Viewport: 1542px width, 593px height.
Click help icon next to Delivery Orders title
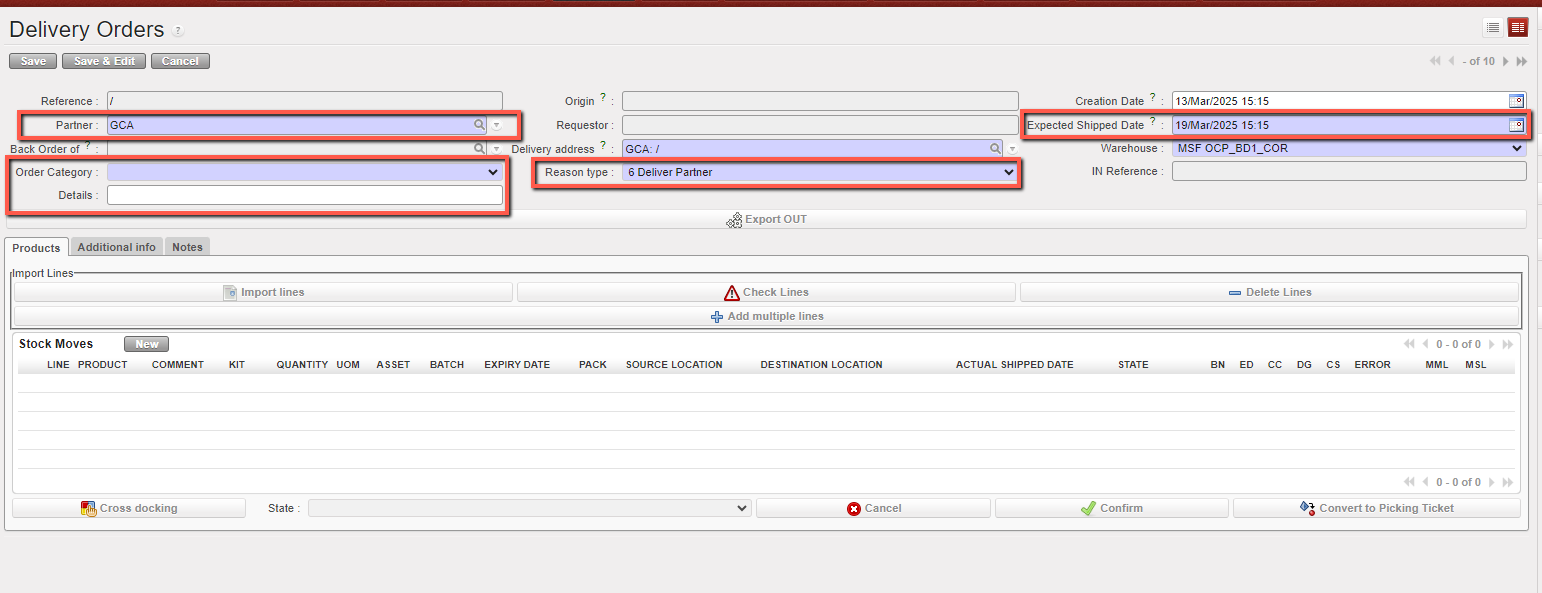[x=178, y=32]
